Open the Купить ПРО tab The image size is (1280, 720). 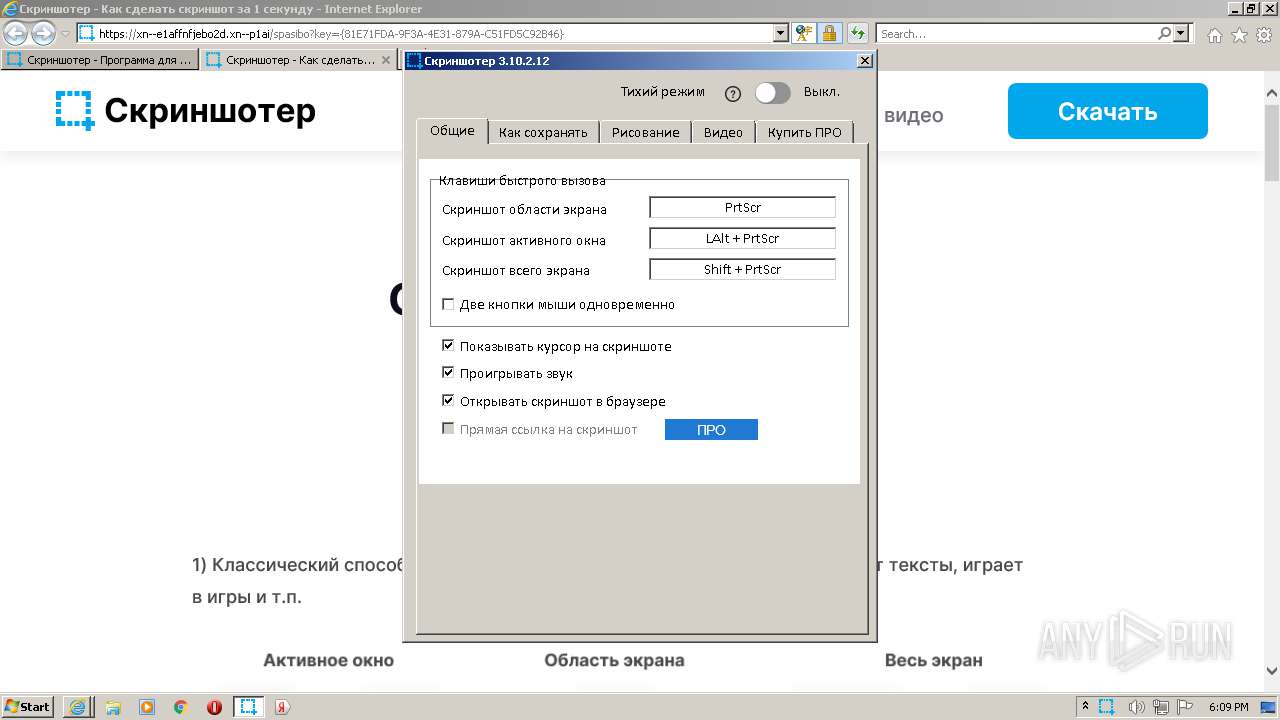click(805, 132)
